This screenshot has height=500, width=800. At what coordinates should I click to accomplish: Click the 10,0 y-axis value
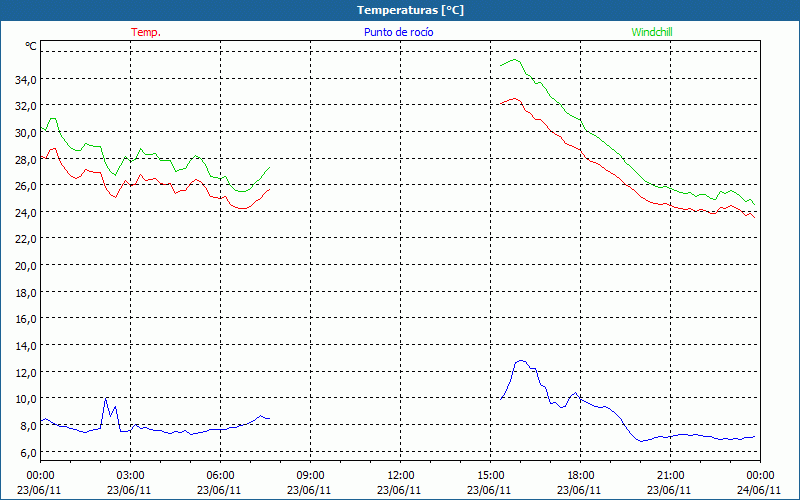point(26,398)
